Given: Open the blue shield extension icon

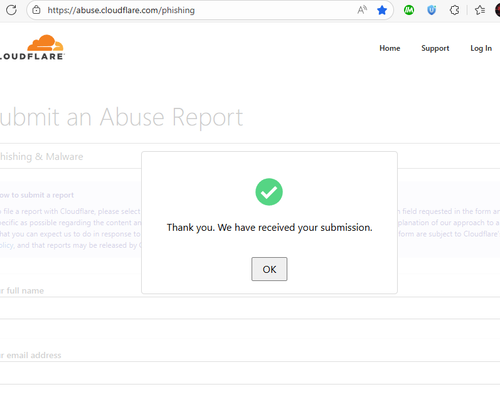Looking at the screenshot, I should click(x=432, y=10).
